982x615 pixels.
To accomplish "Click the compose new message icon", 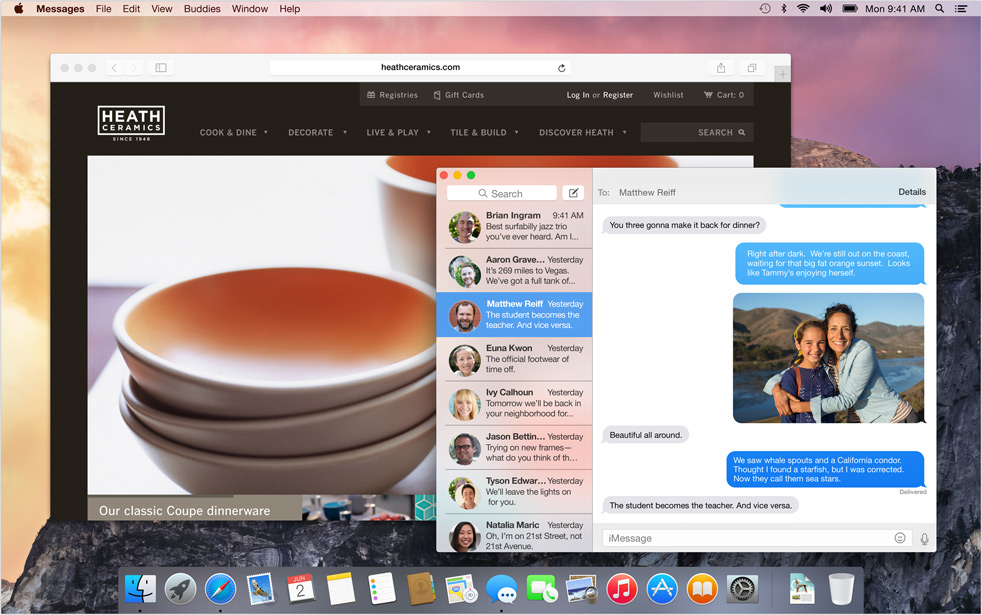I will click(x=573, y=193).
